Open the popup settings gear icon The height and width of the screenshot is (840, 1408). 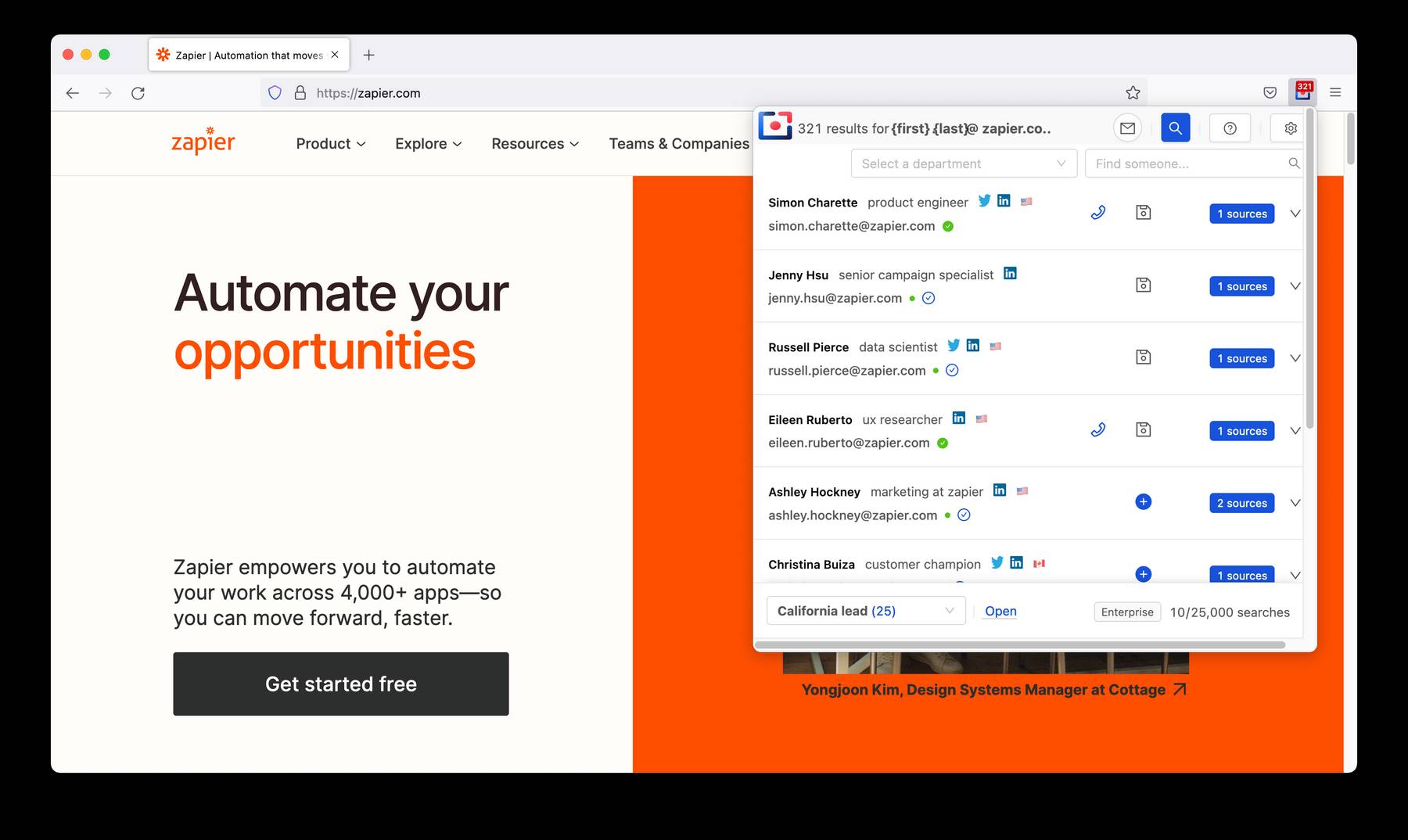coord(1291,128)
